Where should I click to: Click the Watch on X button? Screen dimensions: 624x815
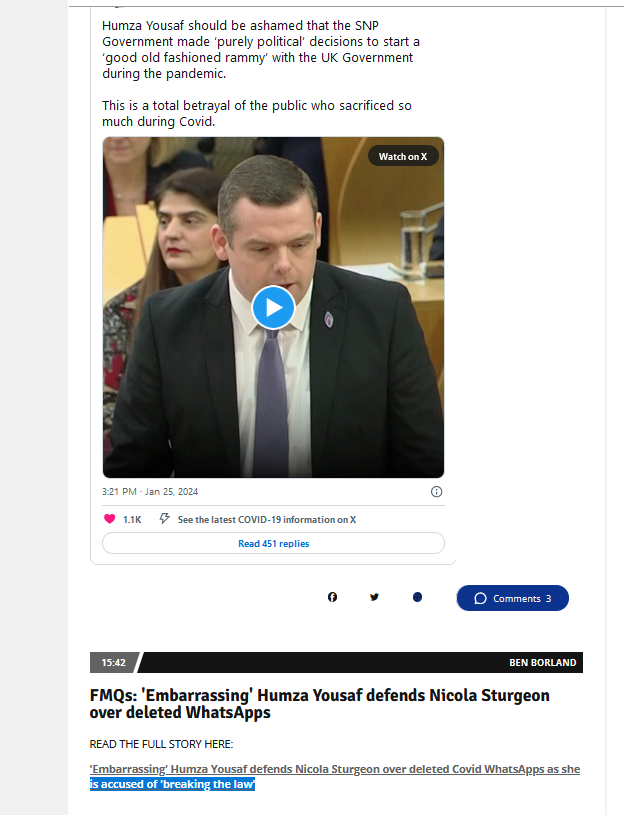pos(403,156)
